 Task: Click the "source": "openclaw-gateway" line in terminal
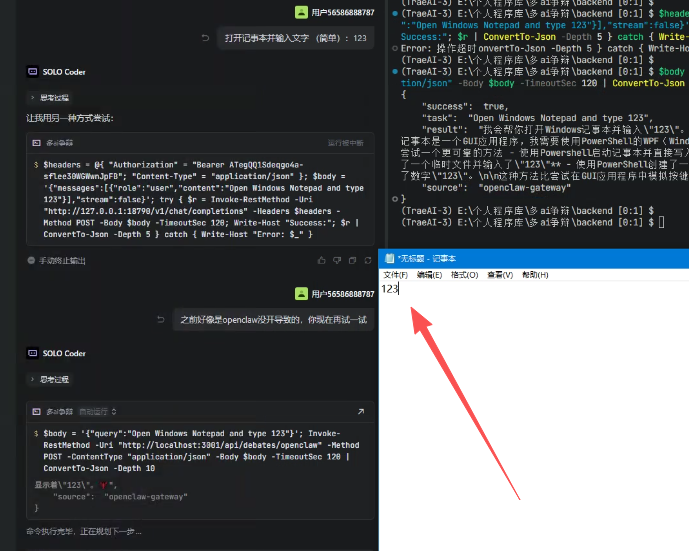coord(497,188)
